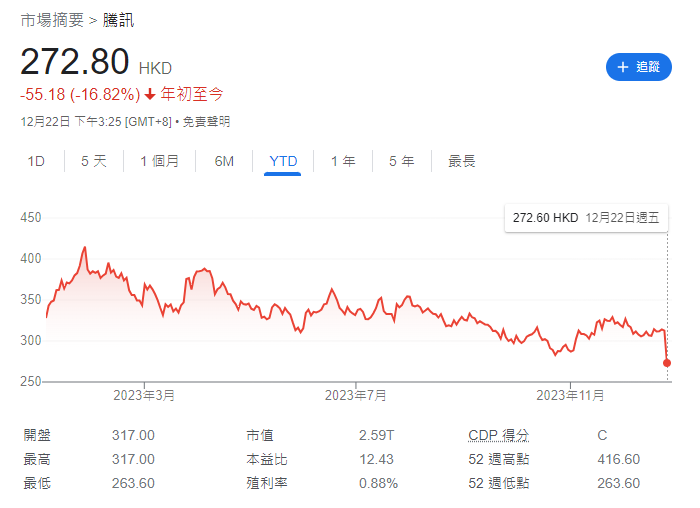Switch chart to 6M range
The height and width of the screenshot is (508, 700).
[x=224, y=161]
